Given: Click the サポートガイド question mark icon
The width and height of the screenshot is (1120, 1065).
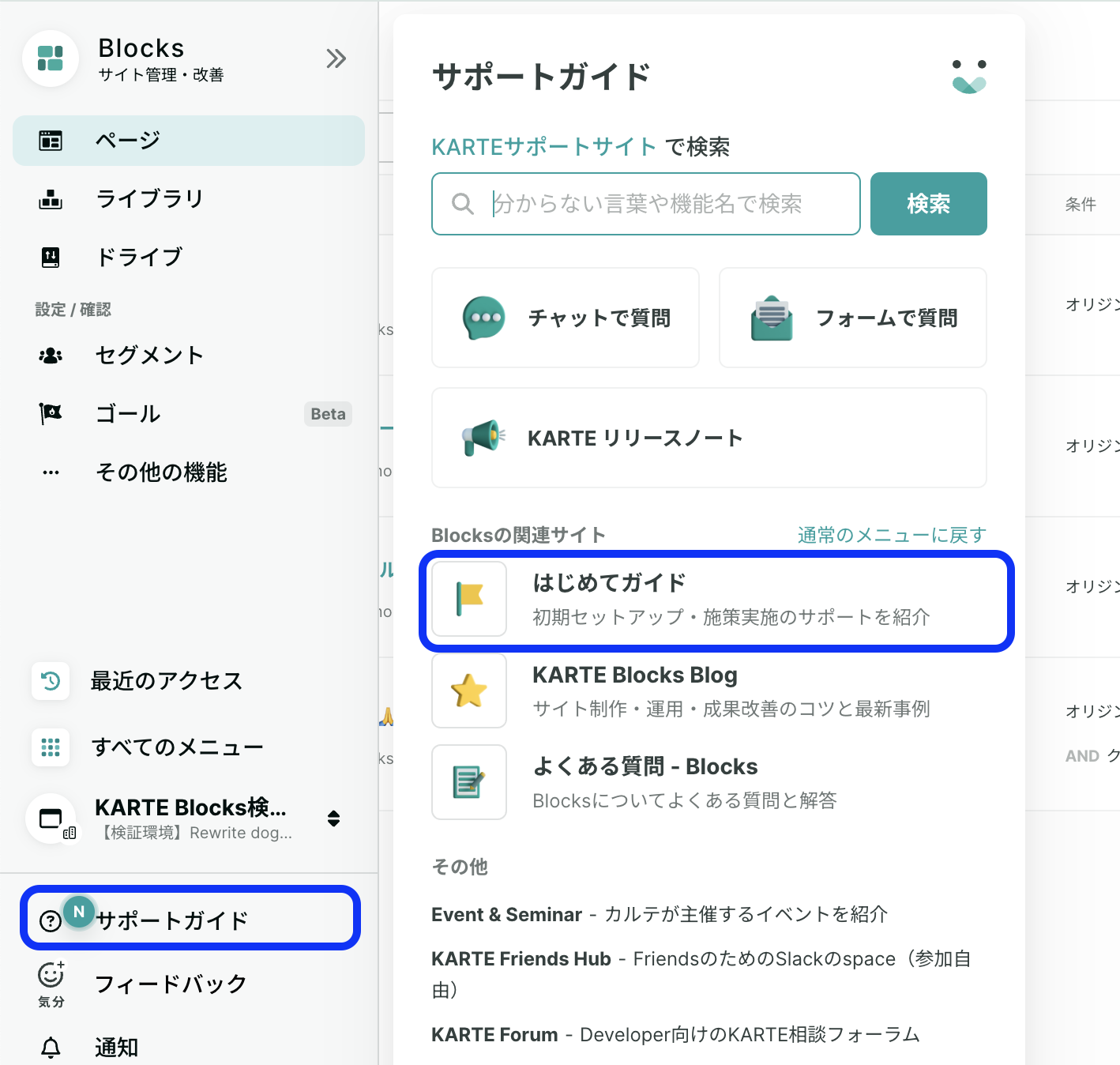Looking at the screenshot, I should click(51, 921).
